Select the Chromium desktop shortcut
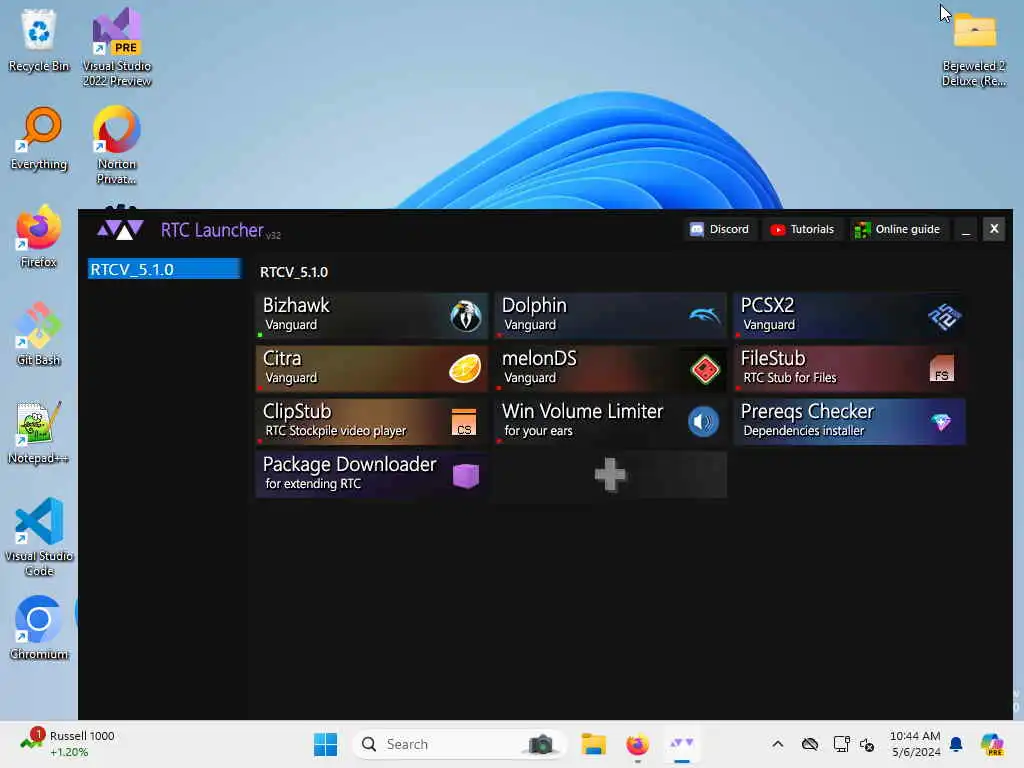The width and height of the screenshot is (1024, 768). (x=39, y=628)
